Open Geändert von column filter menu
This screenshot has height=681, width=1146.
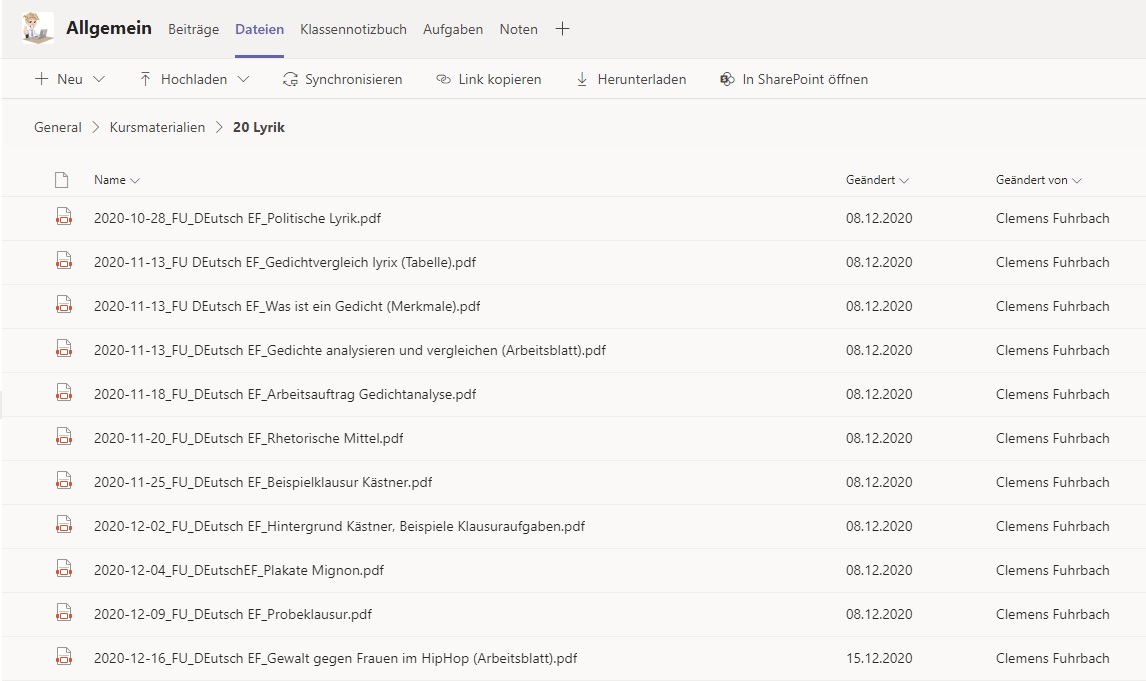[1038, 180]
